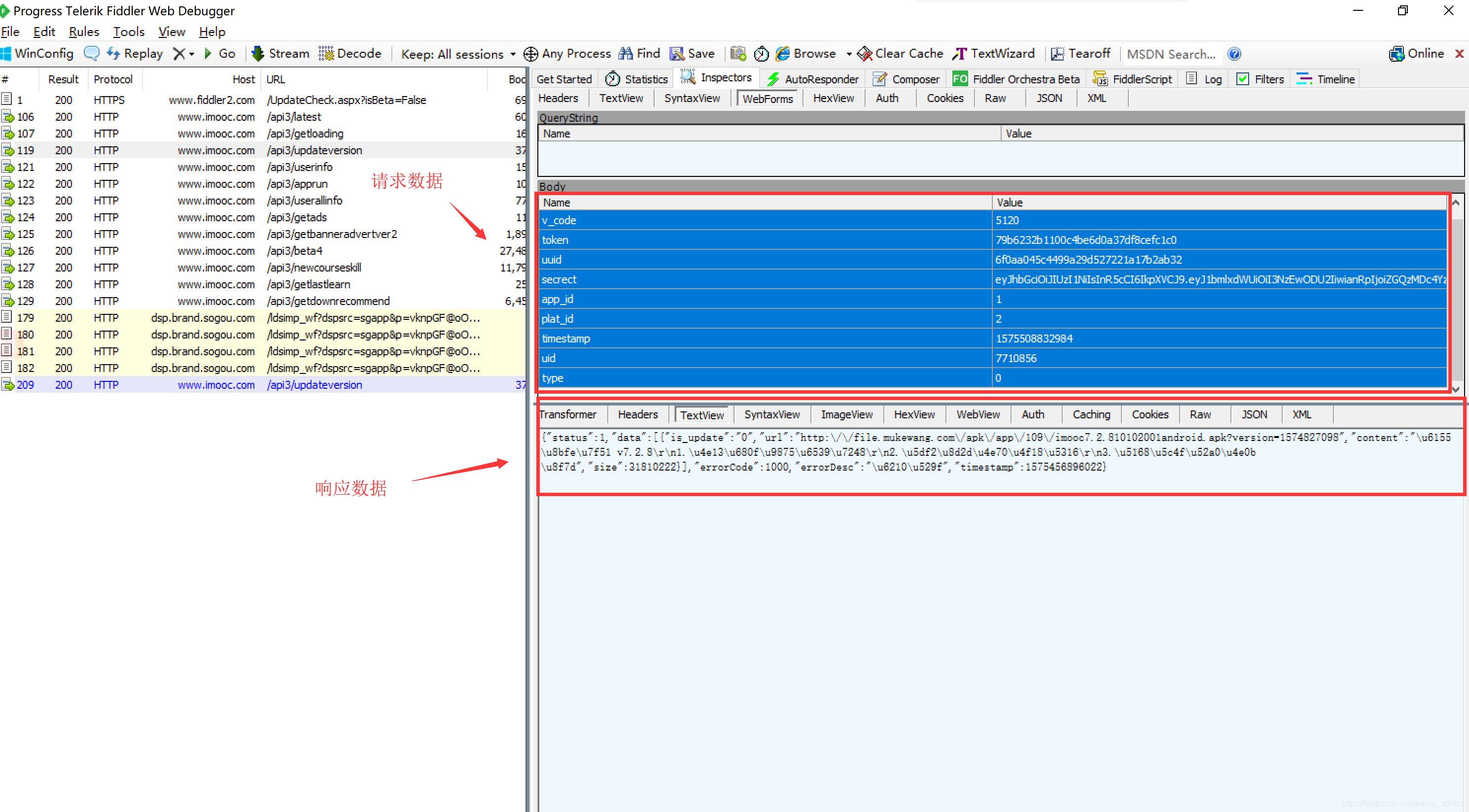Open the Rules menu

[83, 32]
